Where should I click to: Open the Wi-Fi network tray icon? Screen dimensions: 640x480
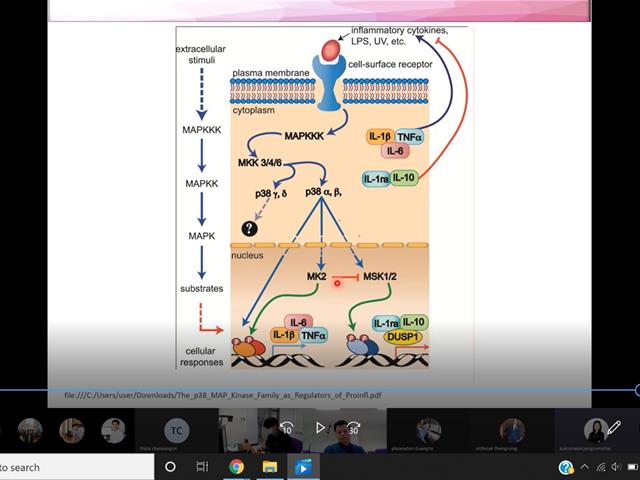(x=601, y=467)
